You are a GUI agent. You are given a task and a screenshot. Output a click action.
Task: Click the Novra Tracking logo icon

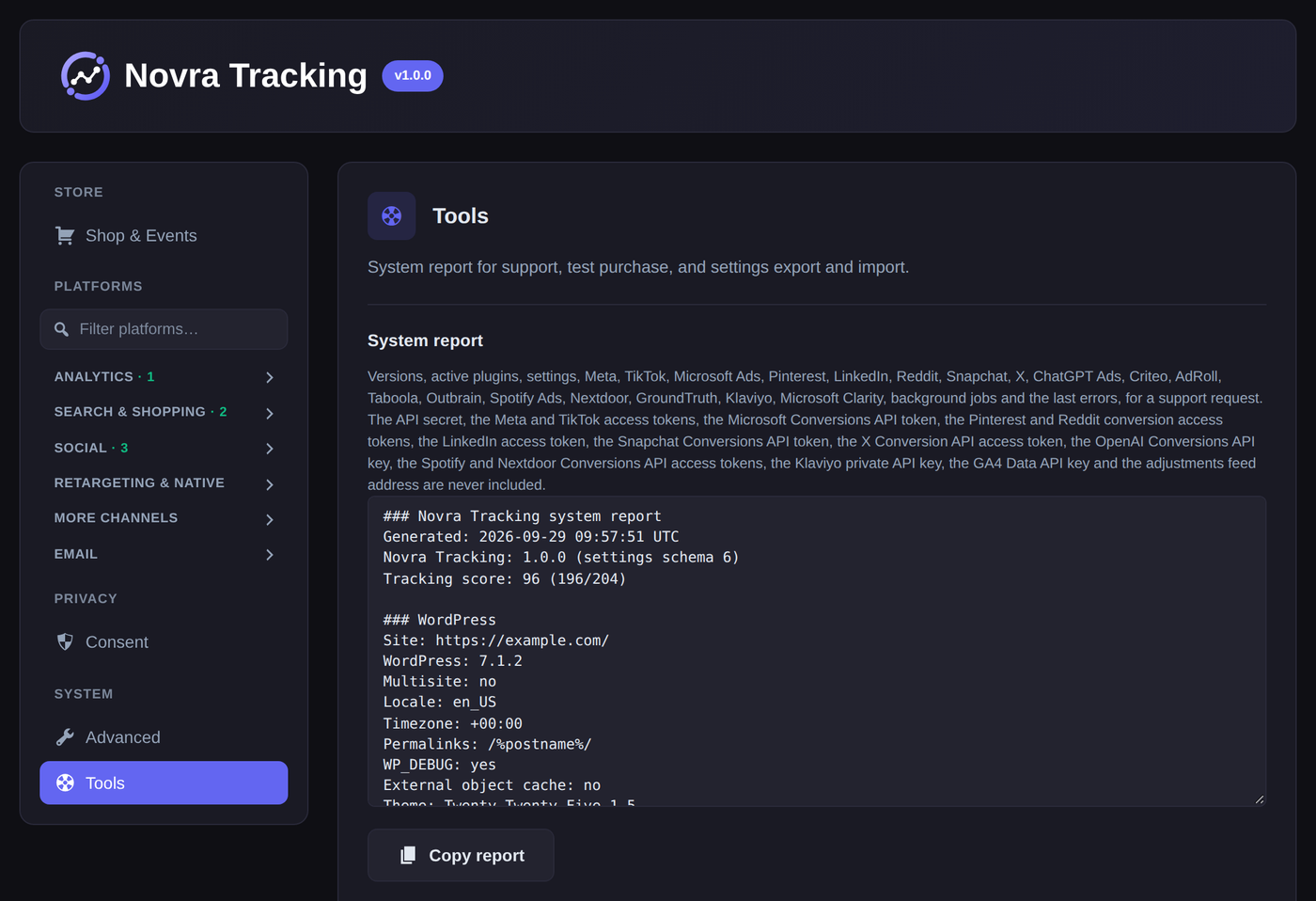tap(86, 76)
